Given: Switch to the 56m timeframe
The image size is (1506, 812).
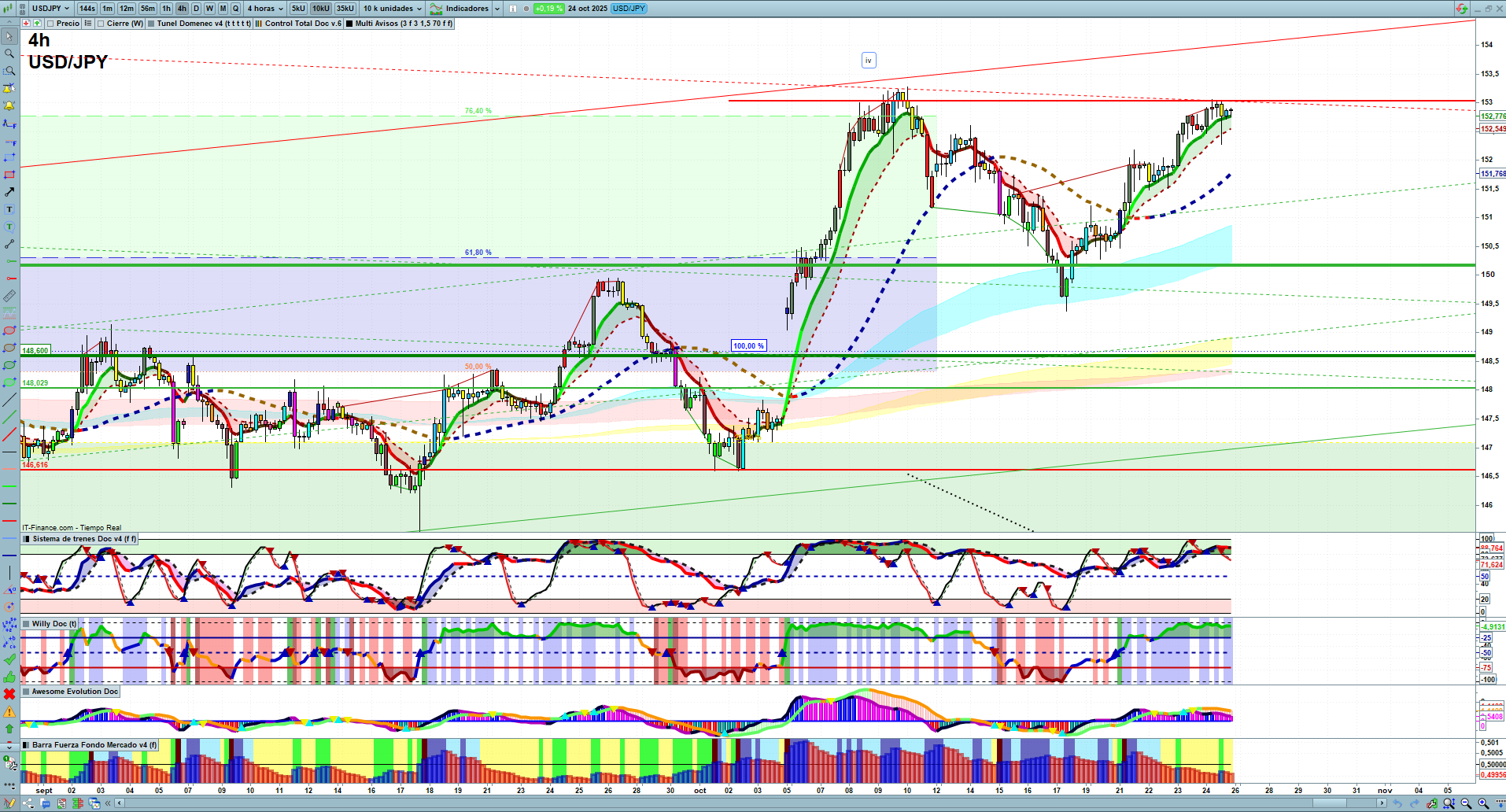Looking at the screenshot, I should [148, 9].
